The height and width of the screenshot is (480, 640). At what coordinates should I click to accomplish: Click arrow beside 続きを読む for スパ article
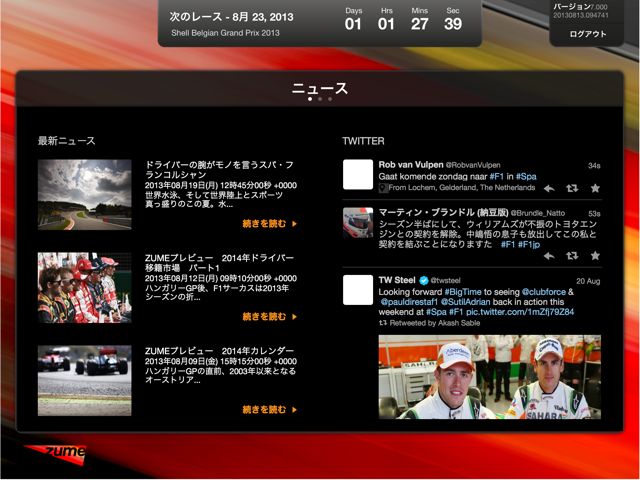click(294, 224)
